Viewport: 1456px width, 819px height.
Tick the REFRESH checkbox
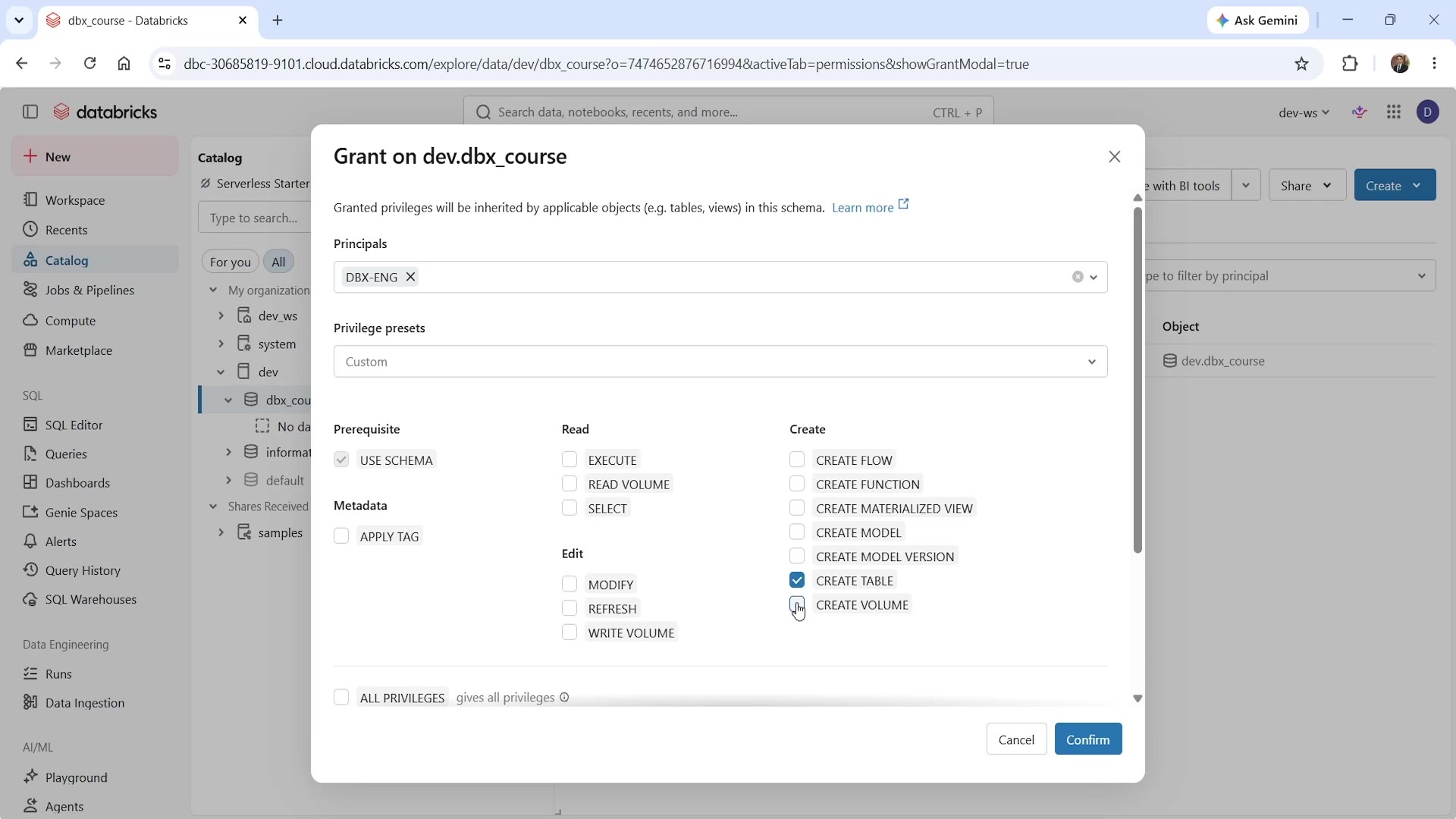(x=570, y=608)
